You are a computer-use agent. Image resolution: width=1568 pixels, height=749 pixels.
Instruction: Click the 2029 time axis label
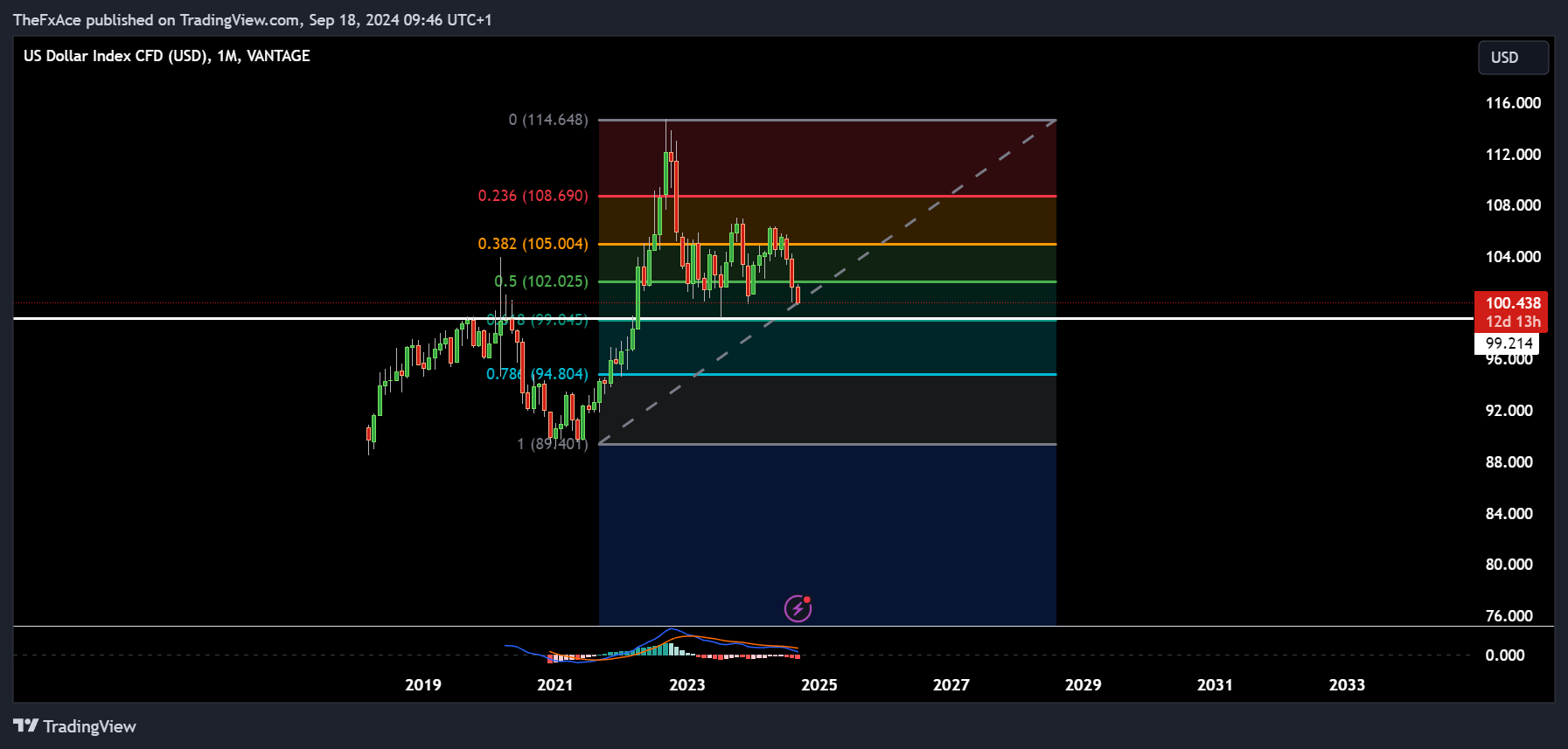coord(1084,685)
